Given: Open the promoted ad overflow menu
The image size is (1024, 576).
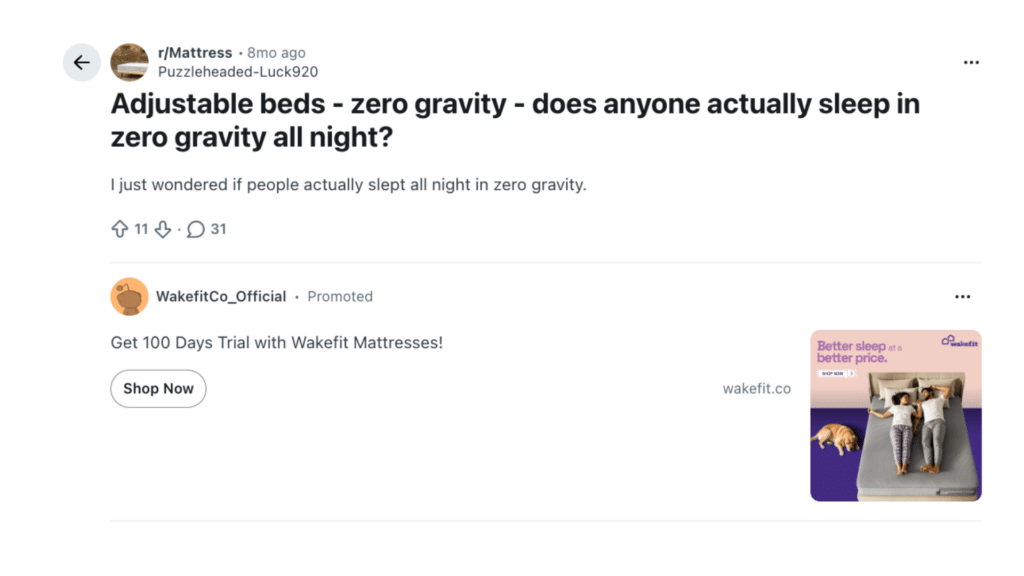Looking at the screenshot, I should point(963,296).
